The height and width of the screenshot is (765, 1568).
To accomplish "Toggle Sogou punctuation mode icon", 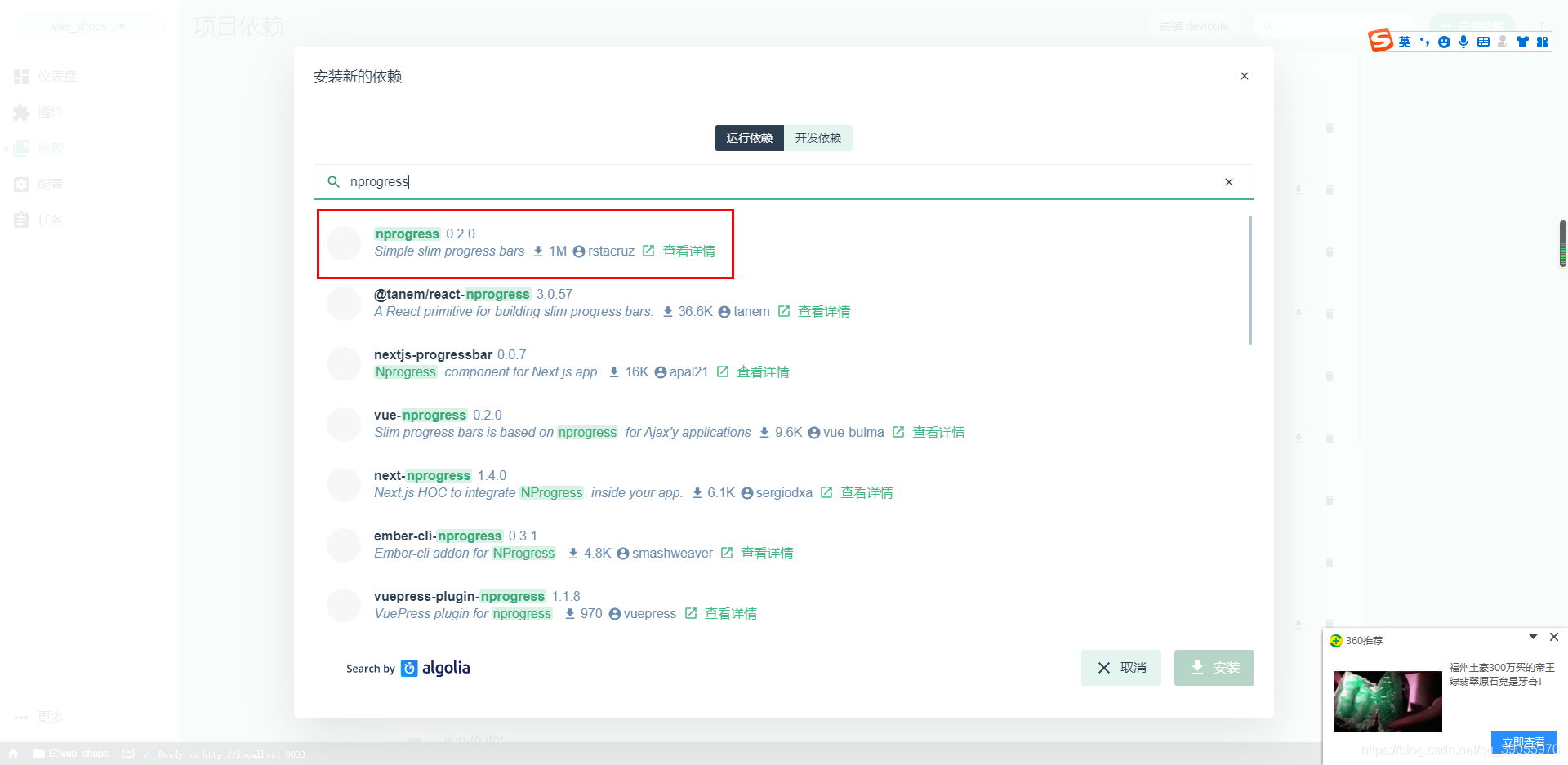I will tap(1424, 42).
